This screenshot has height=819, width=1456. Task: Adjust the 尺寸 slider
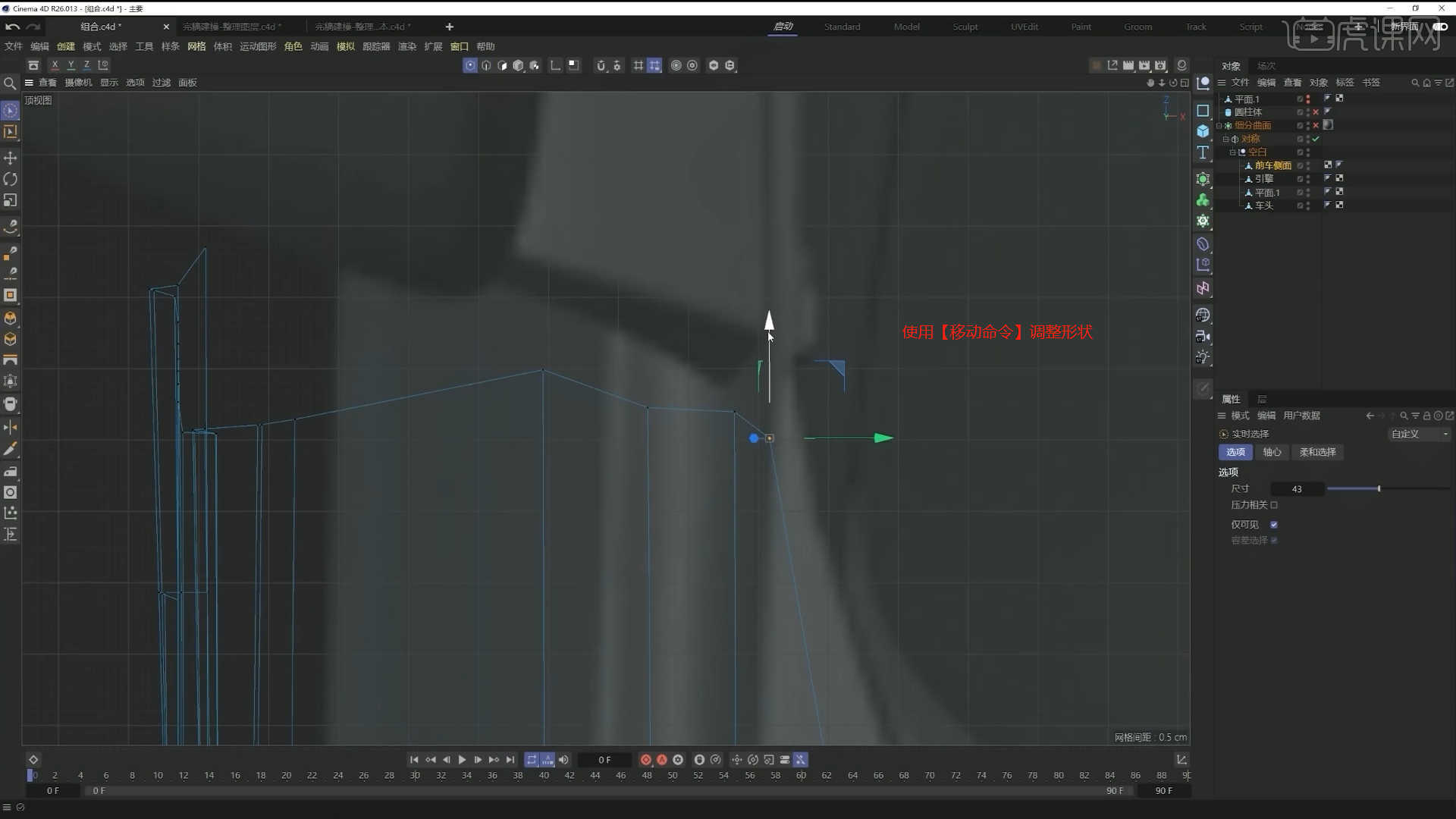click(1389, 489)
